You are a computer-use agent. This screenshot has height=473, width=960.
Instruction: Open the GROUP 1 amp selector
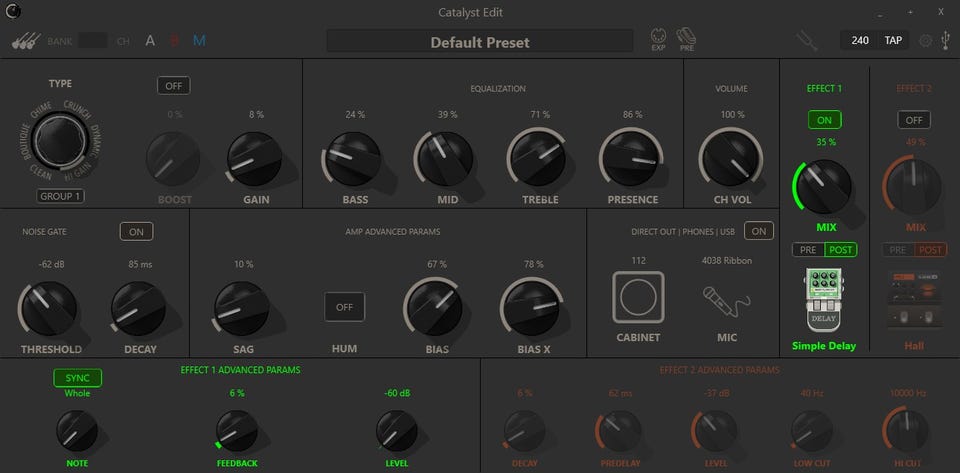pyautogui.click(x=61, y=196)
